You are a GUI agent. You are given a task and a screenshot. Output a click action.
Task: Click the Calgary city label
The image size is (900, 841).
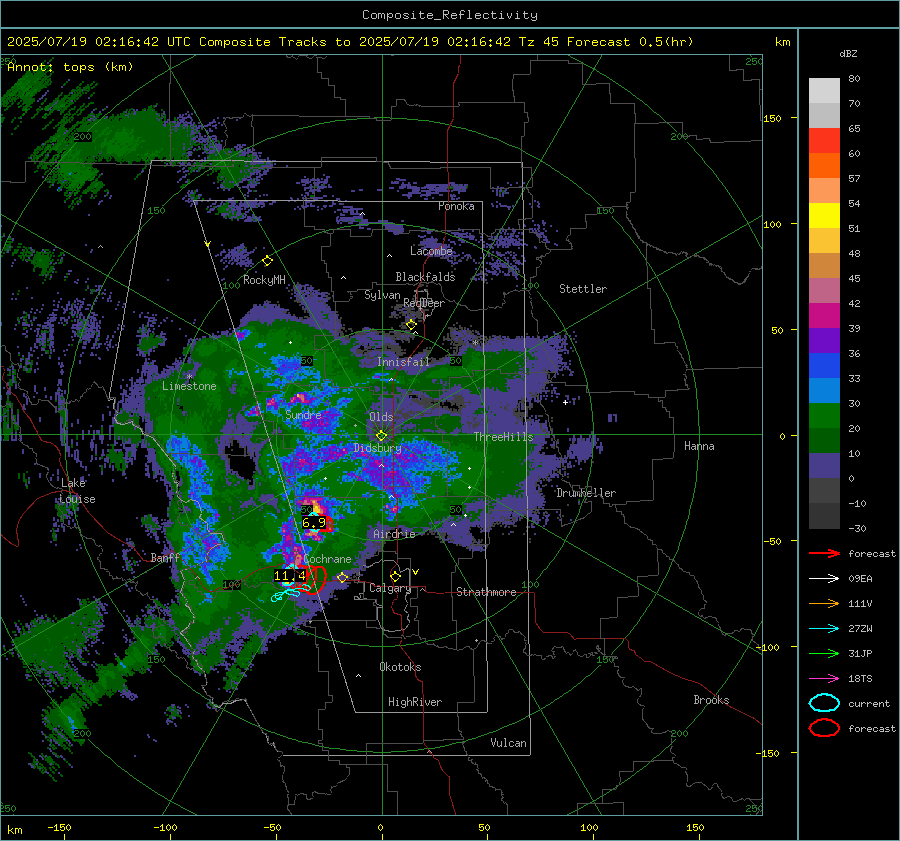click(390, 588)
